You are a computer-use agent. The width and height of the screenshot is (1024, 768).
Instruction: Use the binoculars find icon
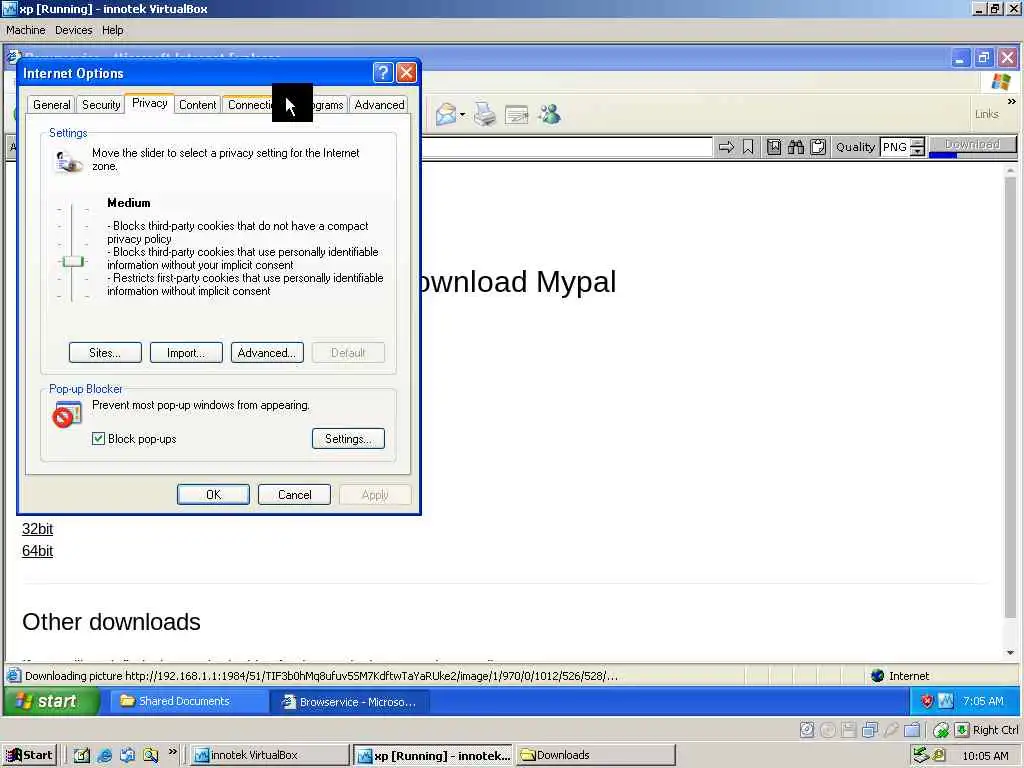click(795, 147)
